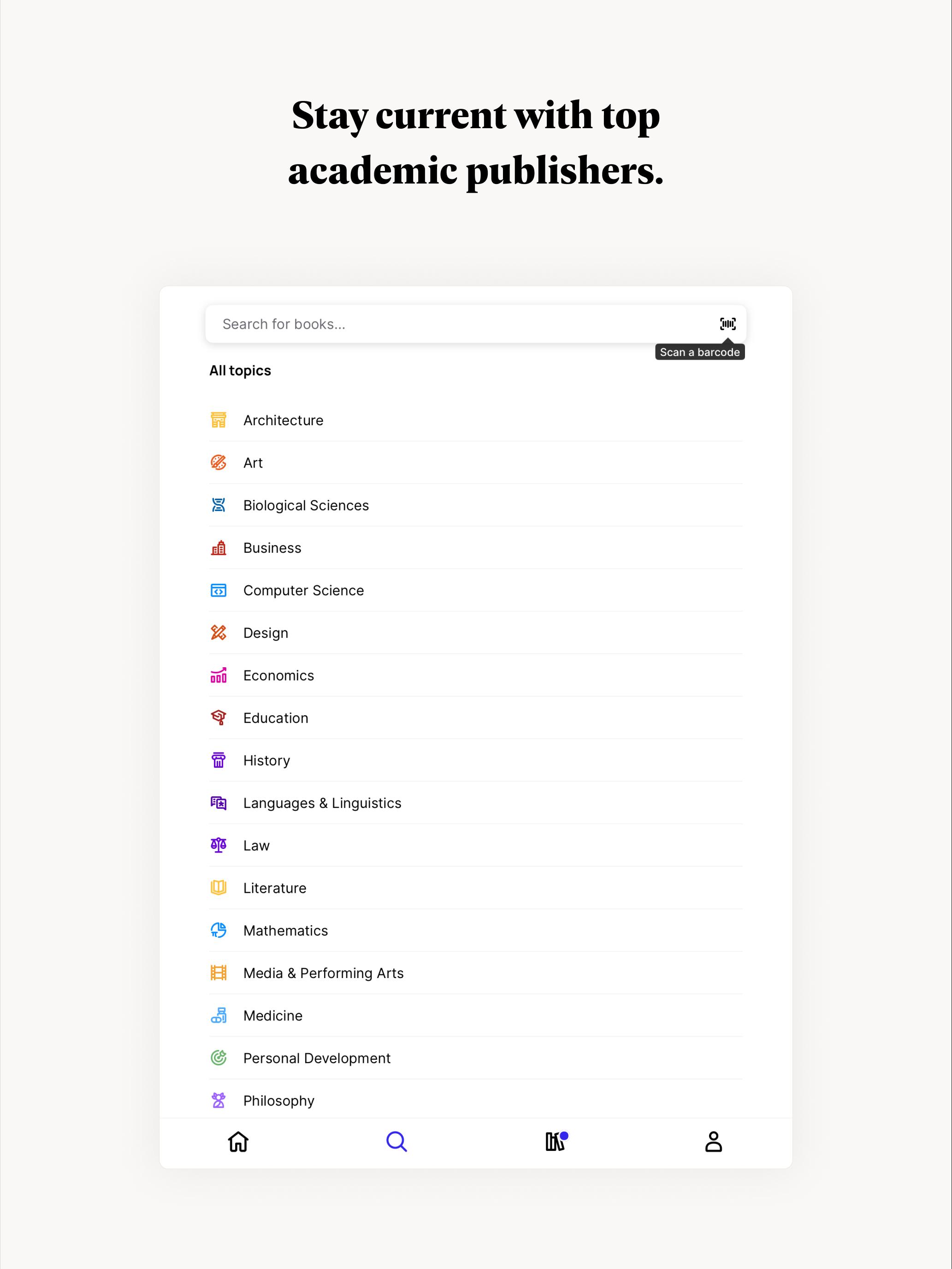The image size is (952, 1269).
Task: Open the Business topic
Action: [272, 548]
